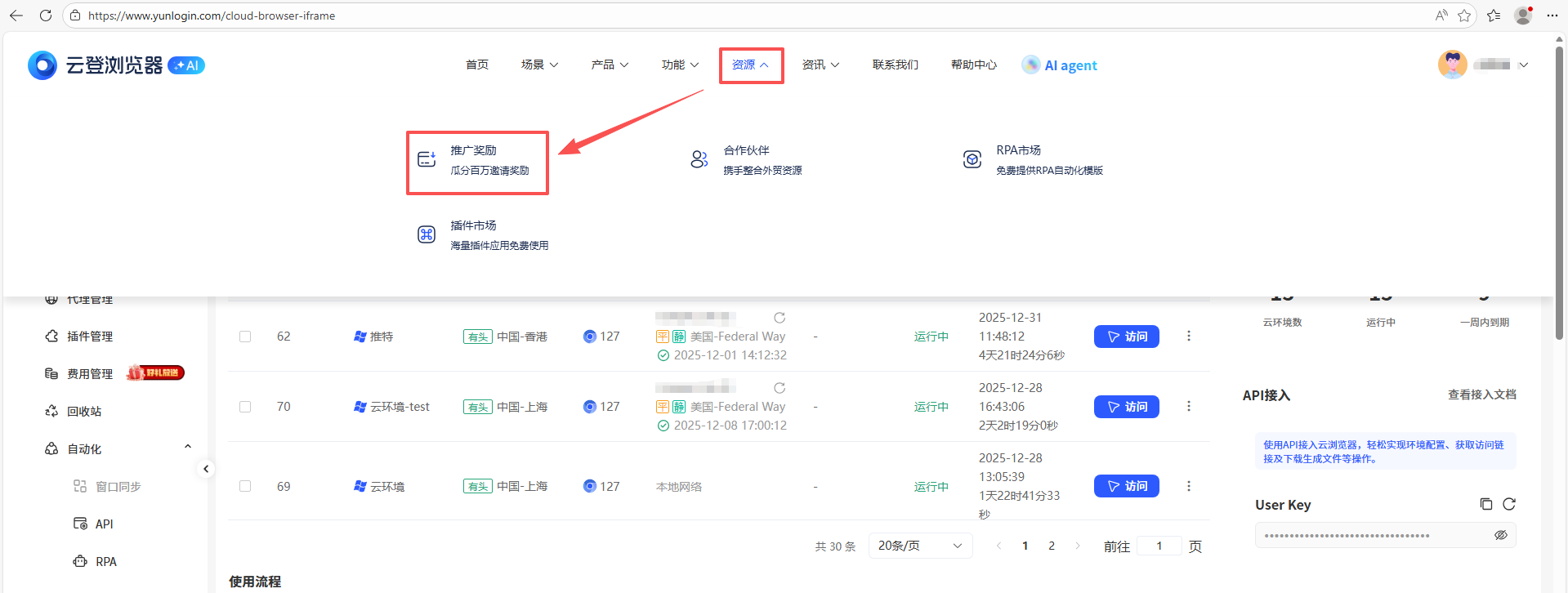
Task: Open 联系我们 page
Action: (896, 65)
